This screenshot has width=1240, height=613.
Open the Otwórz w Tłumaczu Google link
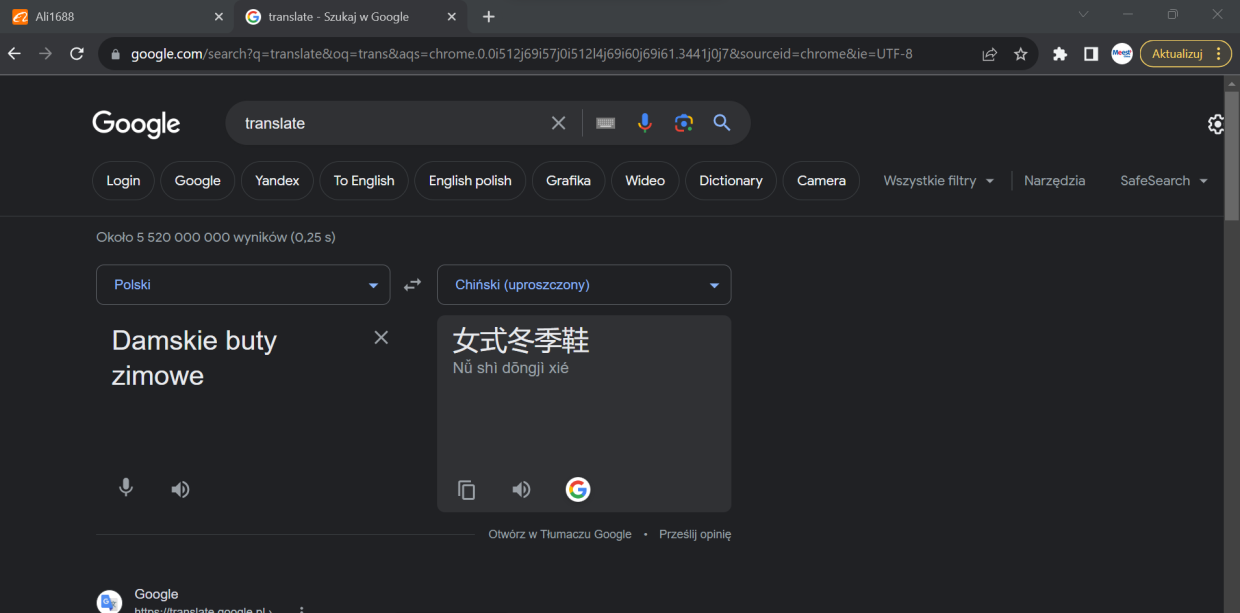pyautogui.click(x=560, y=534)
